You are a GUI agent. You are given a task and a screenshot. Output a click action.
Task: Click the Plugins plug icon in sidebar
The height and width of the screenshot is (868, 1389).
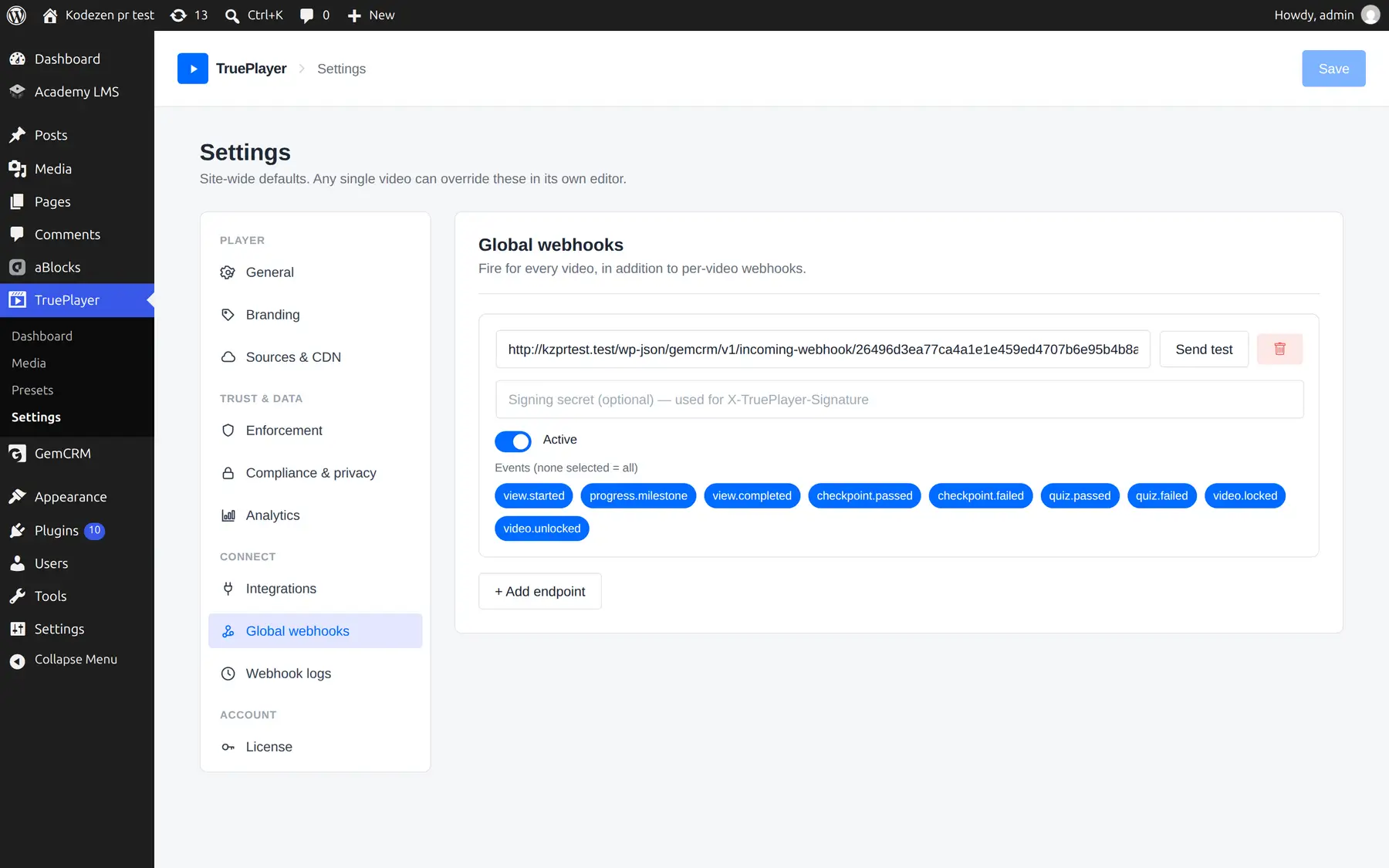click(x=17, y=531)
